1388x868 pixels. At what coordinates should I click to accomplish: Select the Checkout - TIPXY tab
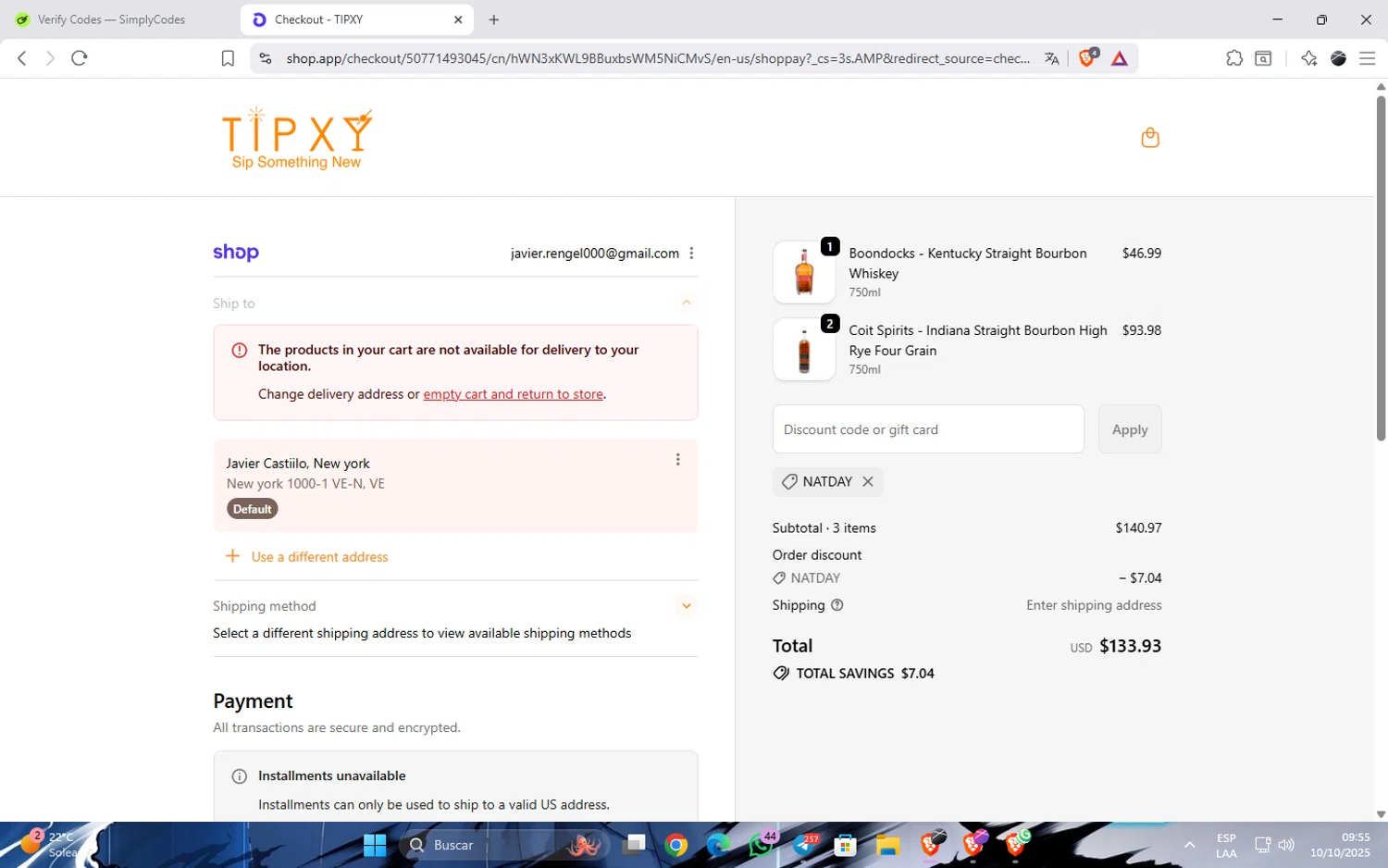[x=356, y=19]
